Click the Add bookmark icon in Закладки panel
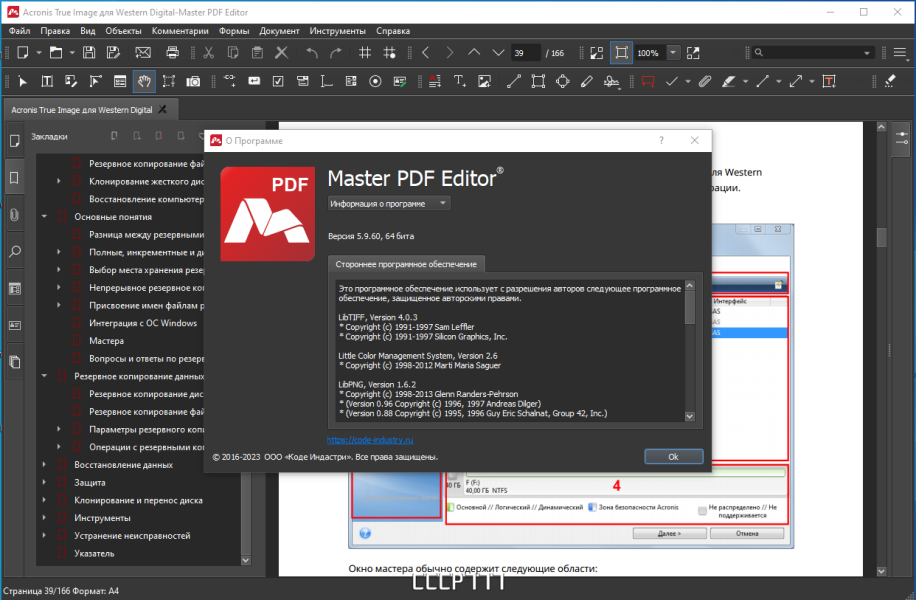916x600 pixels. (x=114, y=136)
